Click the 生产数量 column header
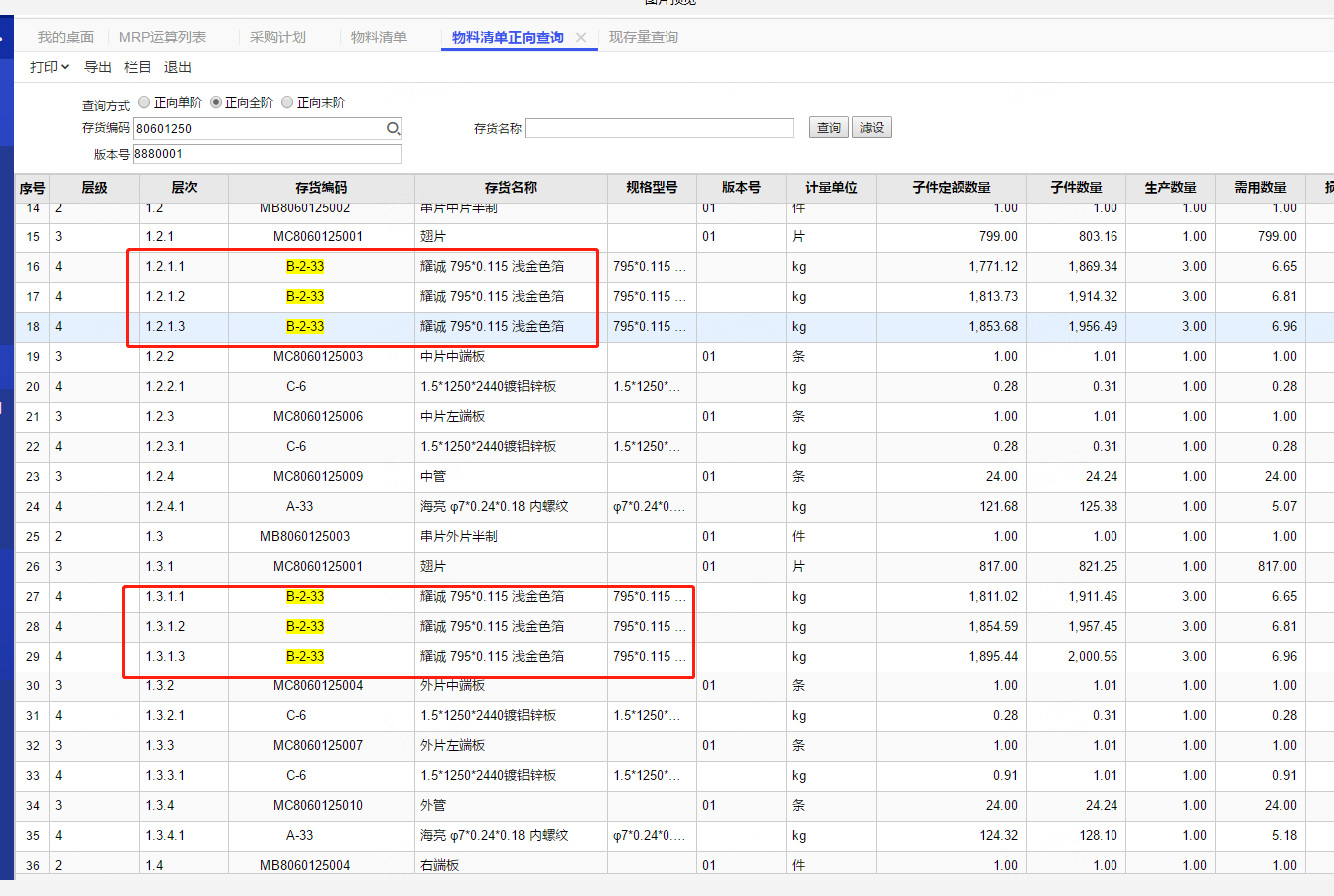 1170,188
